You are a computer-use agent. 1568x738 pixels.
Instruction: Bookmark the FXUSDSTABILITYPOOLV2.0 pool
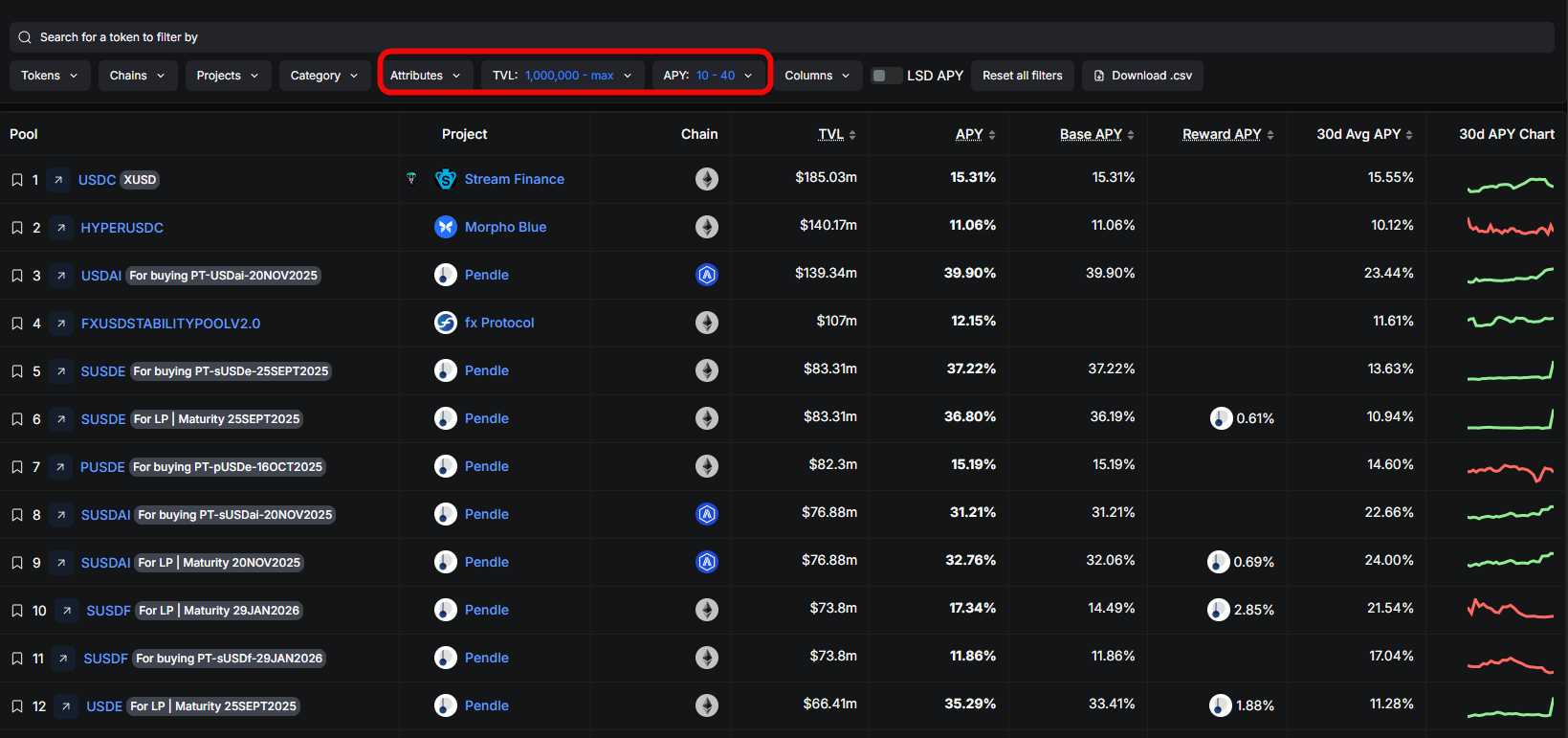point(16,324)
